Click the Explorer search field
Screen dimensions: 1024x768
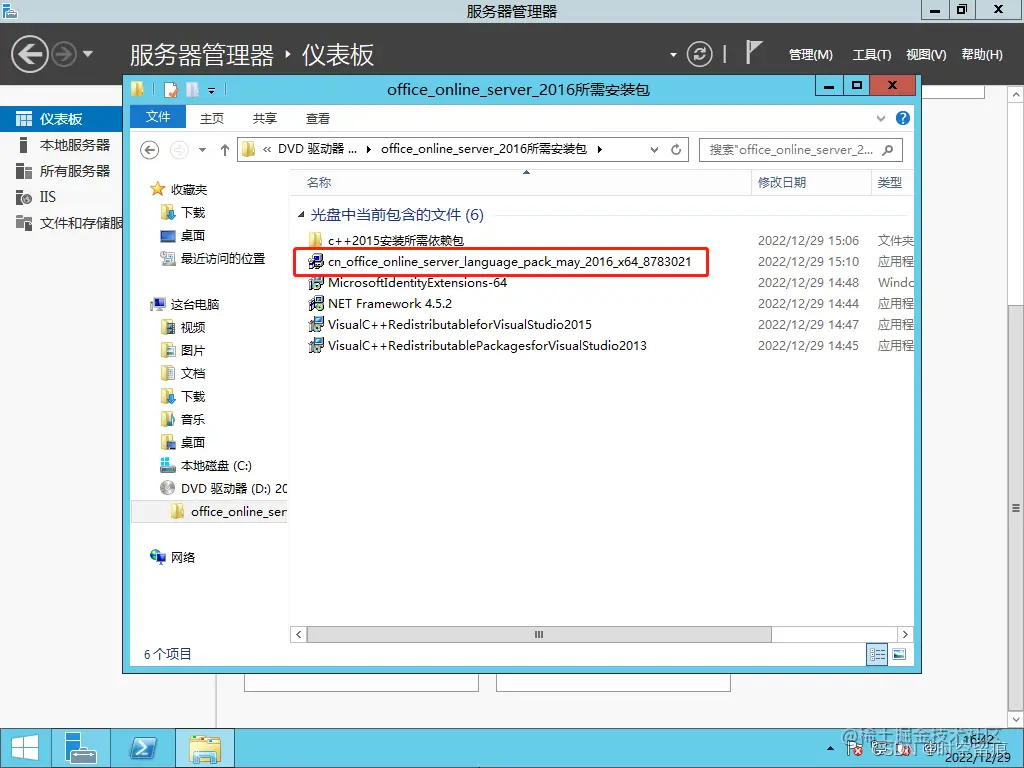[801, 150]
